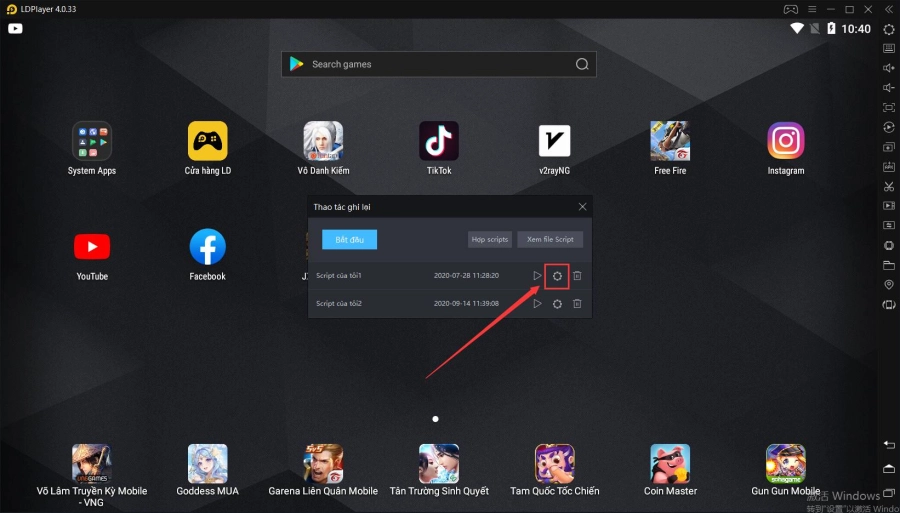900x513 pixels.
Task: Open the location pin in sidebar
Action: (889, 285)
